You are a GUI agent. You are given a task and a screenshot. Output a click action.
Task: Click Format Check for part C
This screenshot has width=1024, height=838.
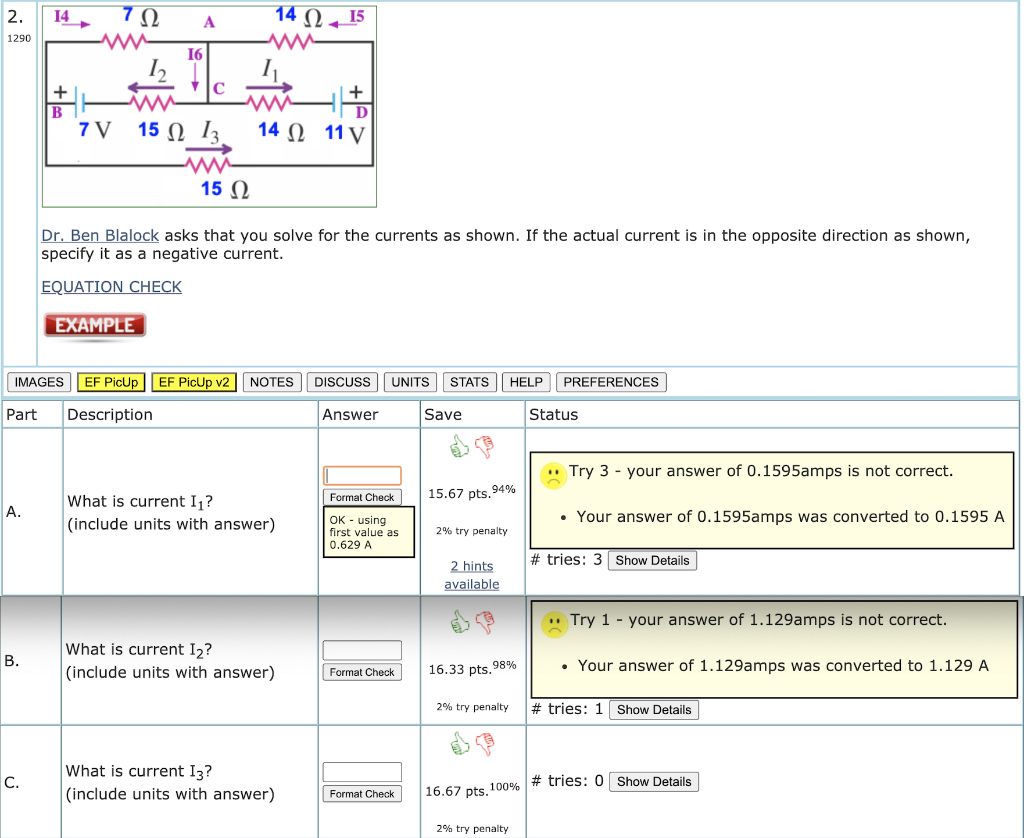tap(362, 794)
